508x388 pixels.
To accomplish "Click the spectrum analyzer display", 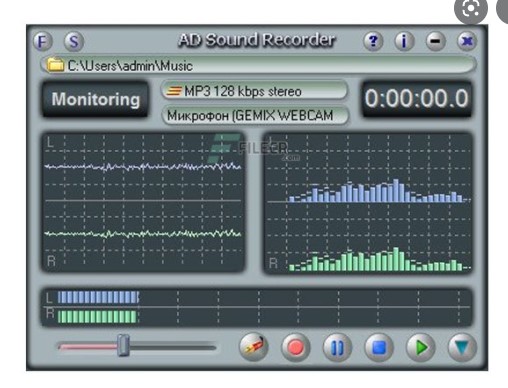I will (368, 203).
